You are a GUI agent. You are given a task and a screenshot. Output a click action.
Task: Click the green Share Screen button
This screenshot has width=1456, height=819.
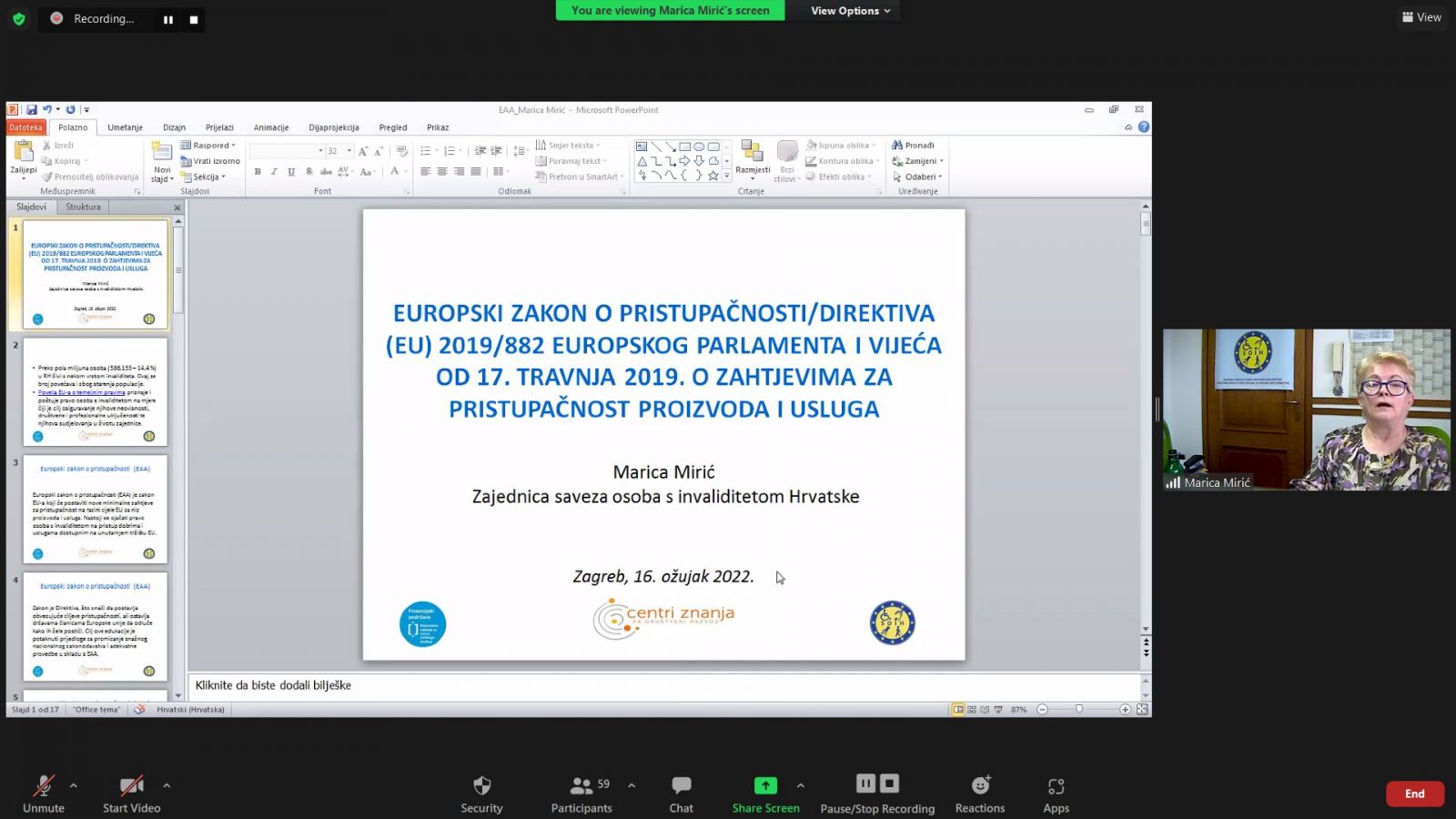[x=765, y=794]
